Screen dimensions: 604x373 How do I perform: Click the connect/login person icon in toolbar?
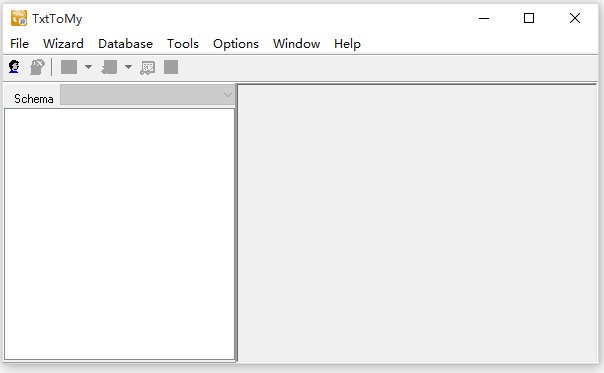[14, 67]
